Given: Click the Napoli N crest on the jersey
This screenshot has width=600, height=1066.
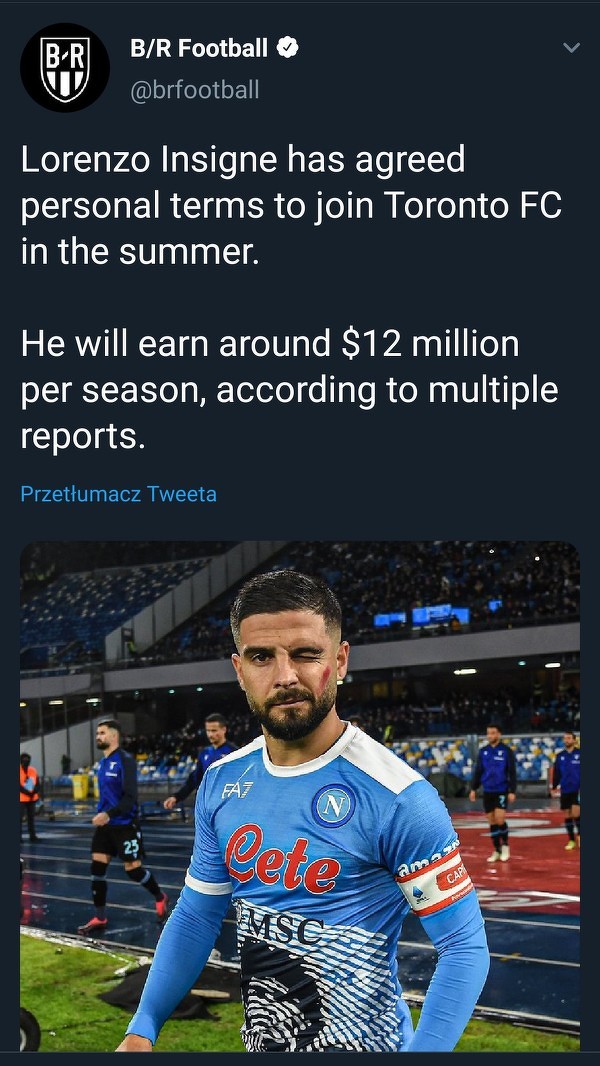Looking at the screenshot, I should tap(333, 805).
